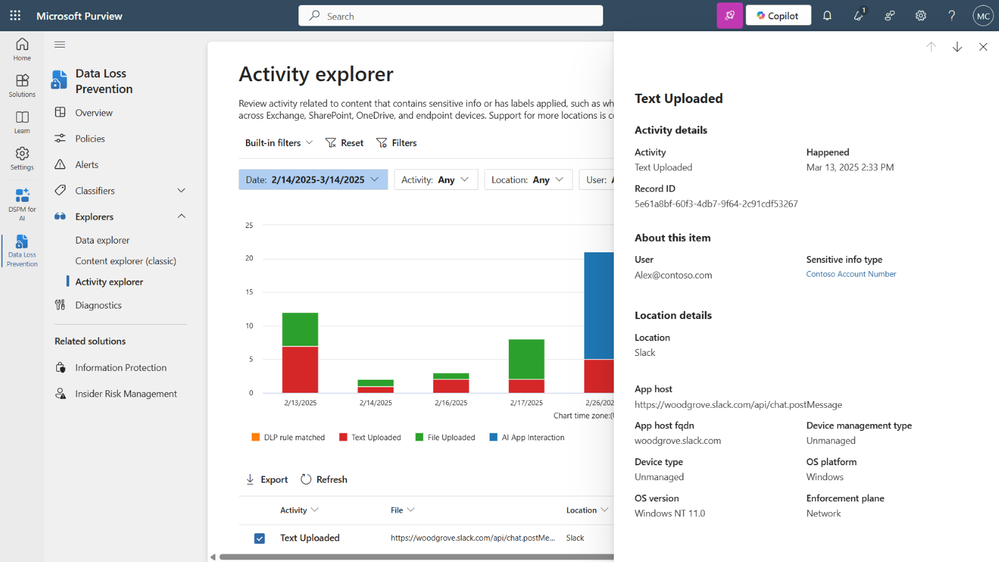This screenshot has width=999, height=562.
Task: Open Settings in left rail
Action: [x=22, y=159]
